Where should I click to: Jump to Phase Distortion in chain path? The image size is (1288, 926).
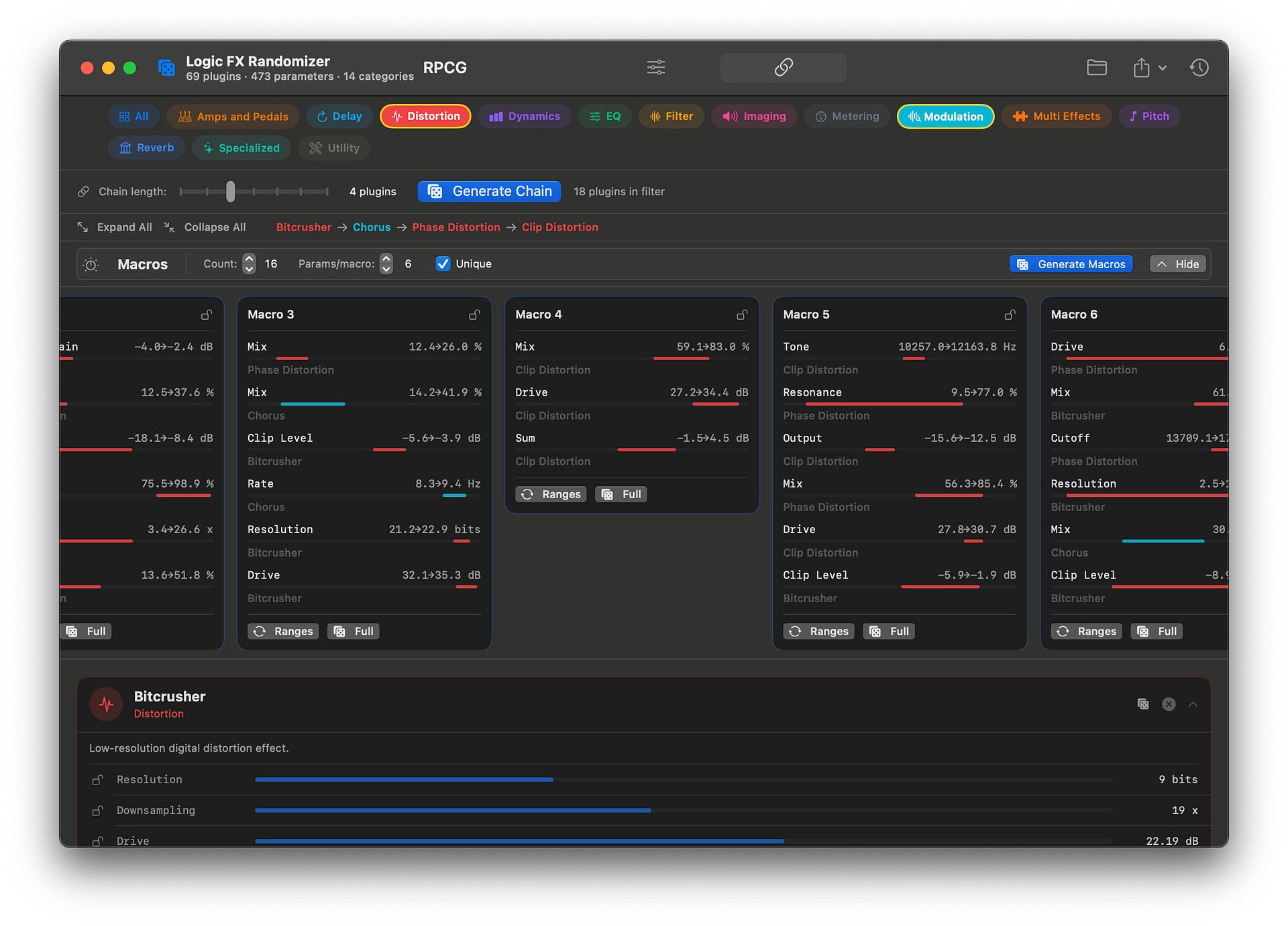coord(456,227)
